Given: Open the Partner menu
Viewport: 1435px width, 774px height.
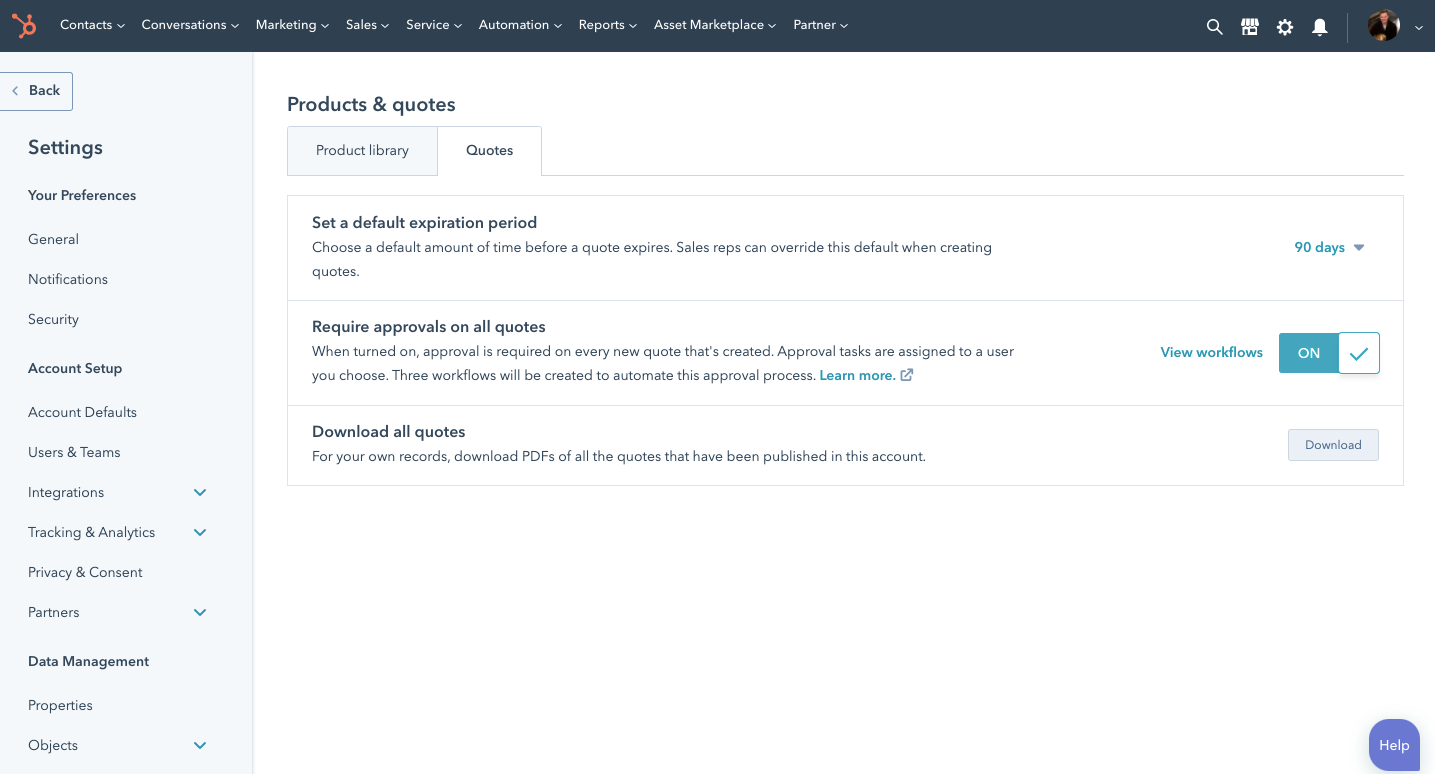Looking at the screenshot, I should 820,25.
